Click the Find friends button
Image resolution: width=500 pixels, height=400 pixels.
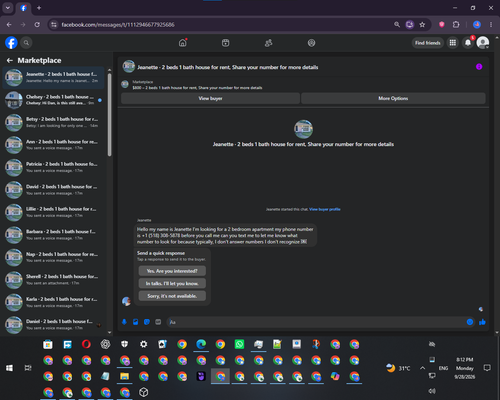click(428, 43)
